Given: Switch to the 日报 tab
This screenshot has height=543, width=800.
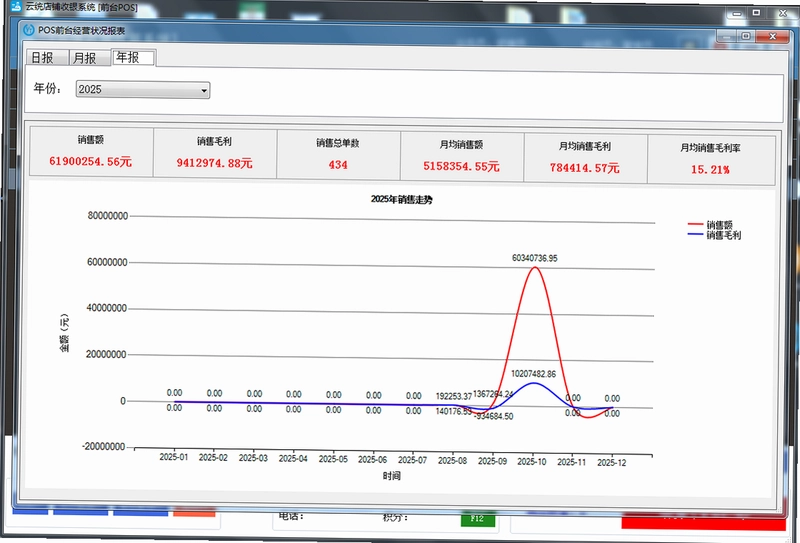Looking at the screenshot, I should (x=47, y=58).
